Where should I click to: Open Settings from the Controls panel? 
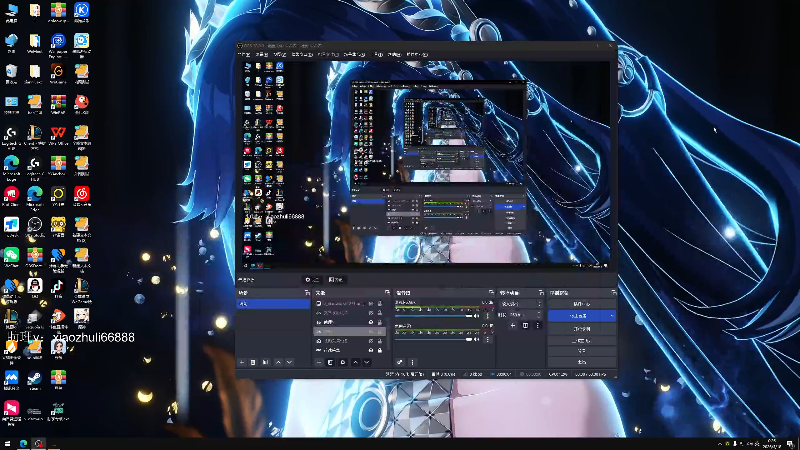pyautogui.click(x=581, y=351)
